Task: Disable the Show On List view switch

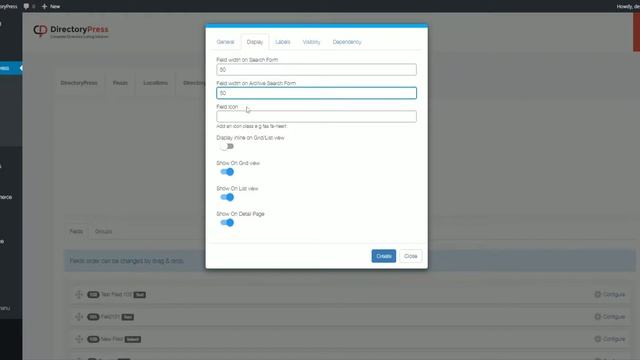Action: 227,197
